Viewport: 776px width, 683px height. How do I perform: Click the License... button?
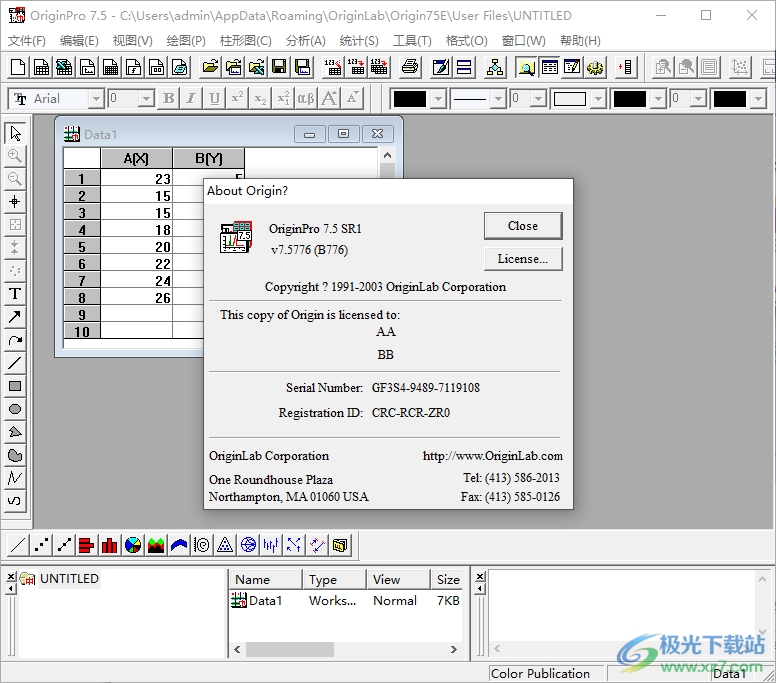(523, 259)
